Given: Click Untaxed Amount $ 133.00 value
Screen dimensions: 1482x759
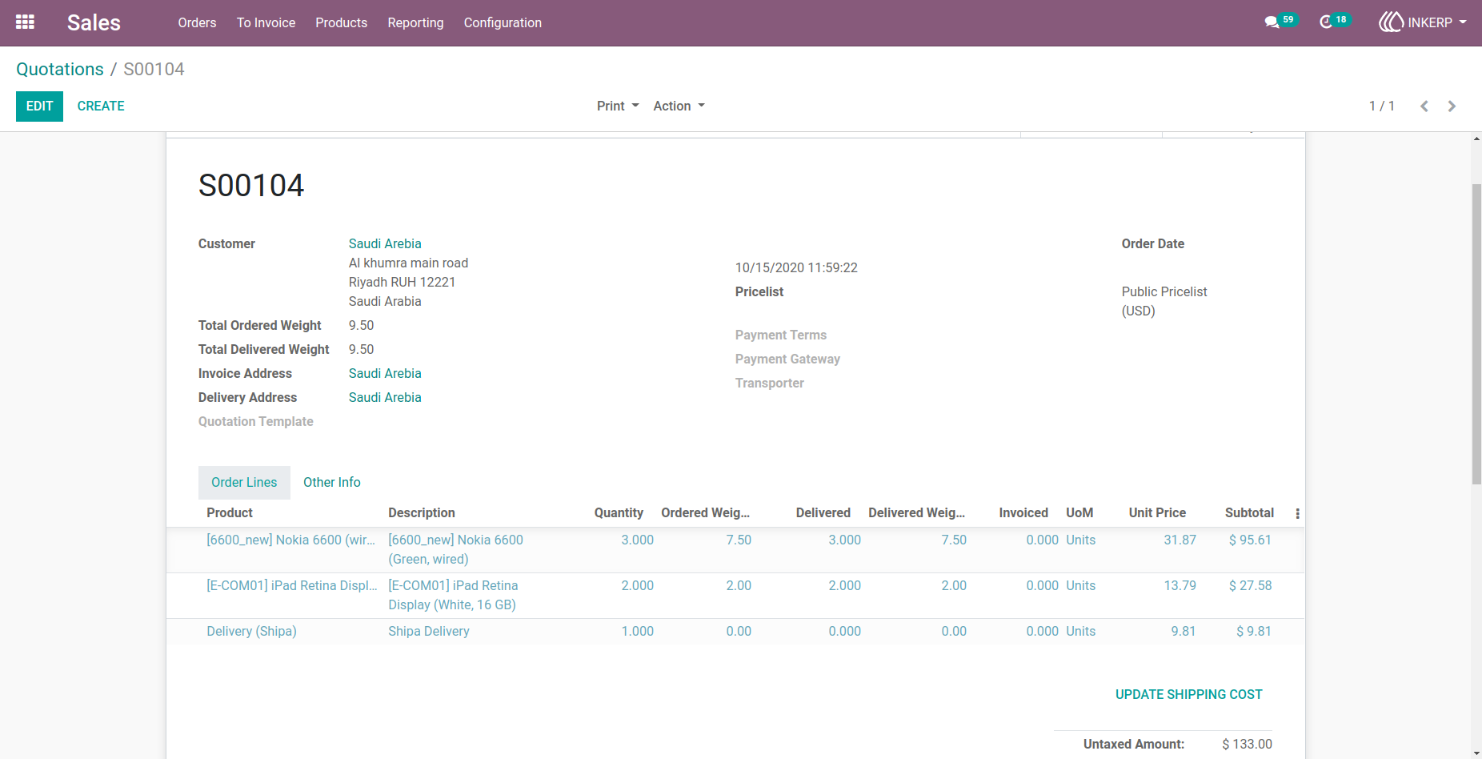Looking at the screenshot, I should pyautogui.click(x=1247, y=744).
